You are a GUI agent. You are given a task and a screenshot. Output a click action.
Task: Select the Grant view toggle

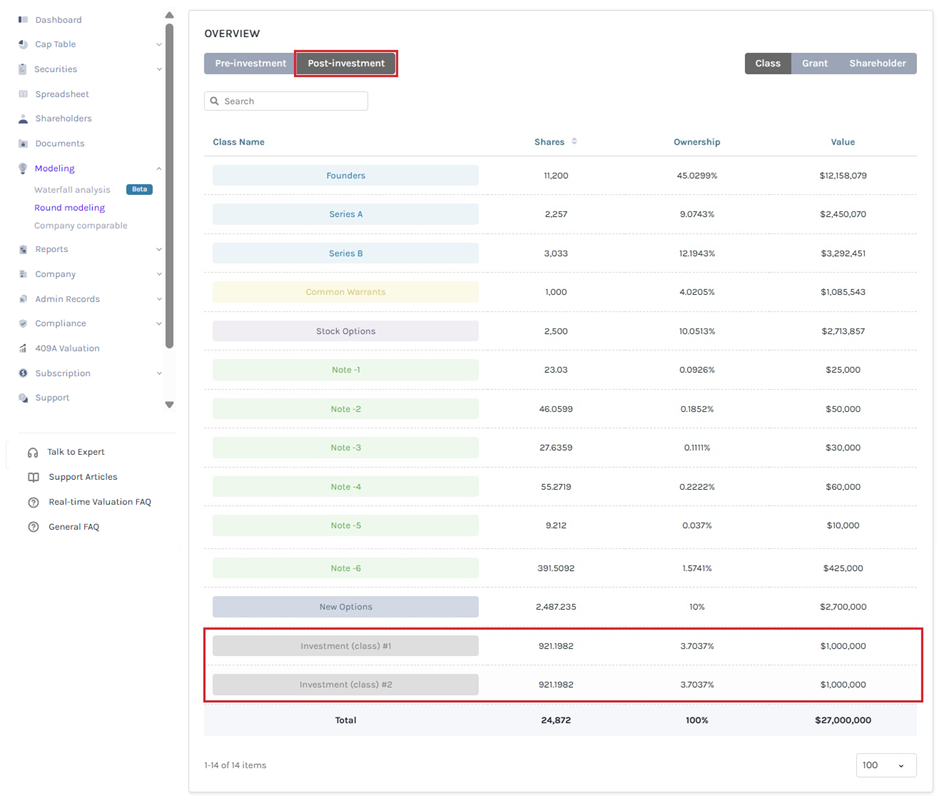tap(814, 63)
